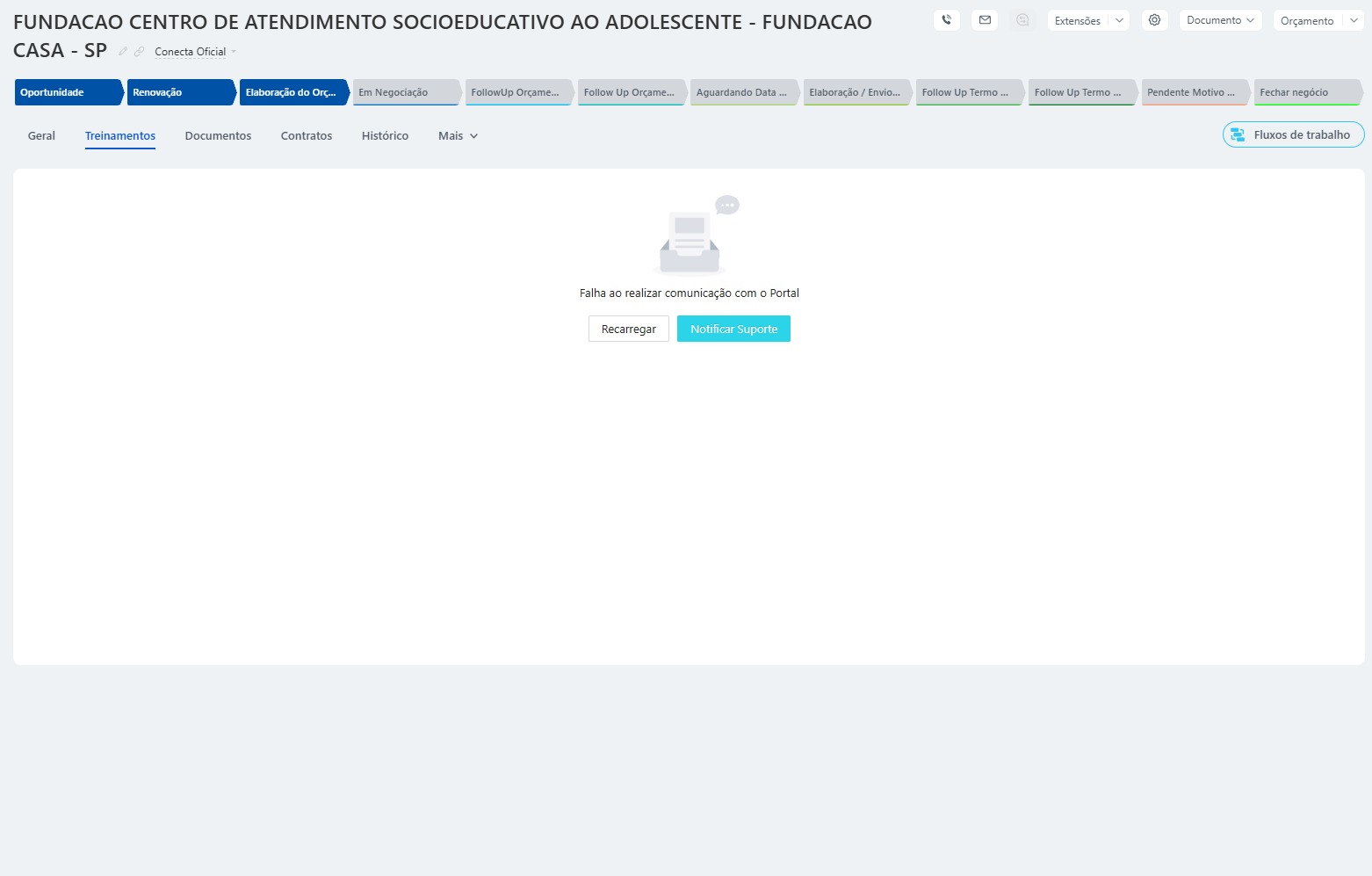Viewport: 1372px width, 876px height.
Task: Open the Documento dropdown
Action: coord(1220,20)
